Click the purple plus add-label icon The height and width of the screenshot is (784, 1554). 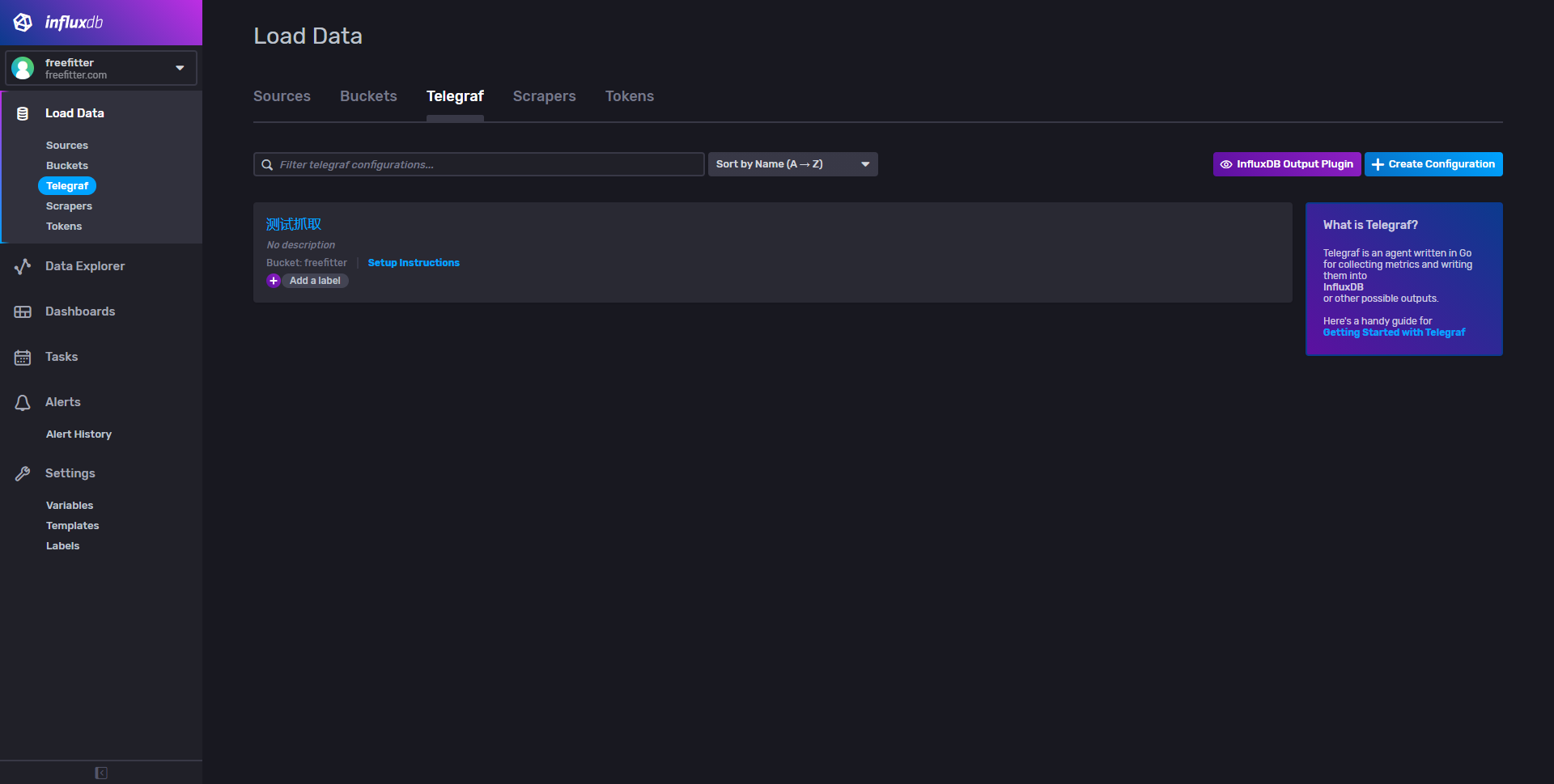pos(274,281)
